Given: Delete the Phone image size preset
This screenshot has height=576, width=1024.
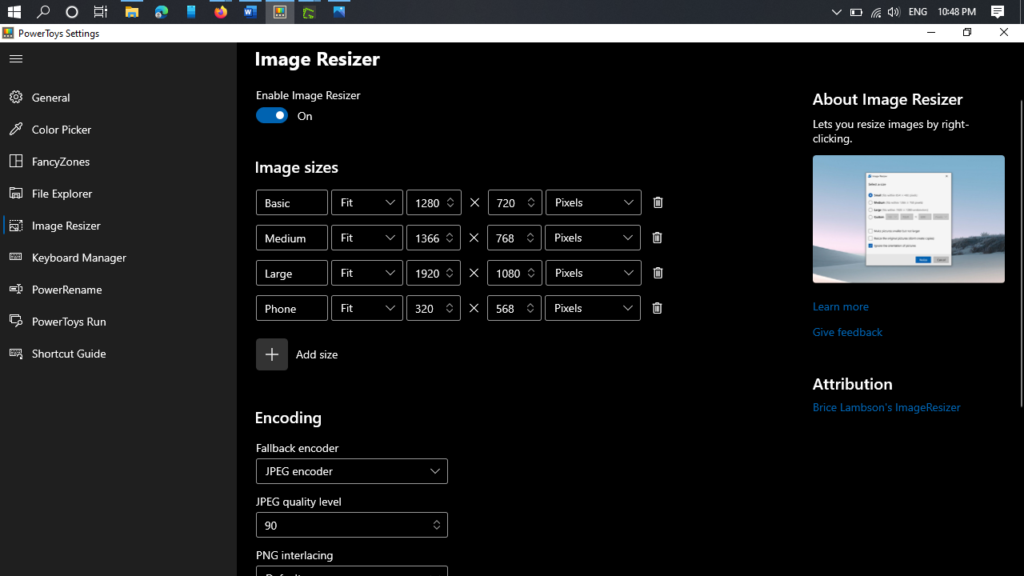Looking at the screenshot, I should point(657,308).
